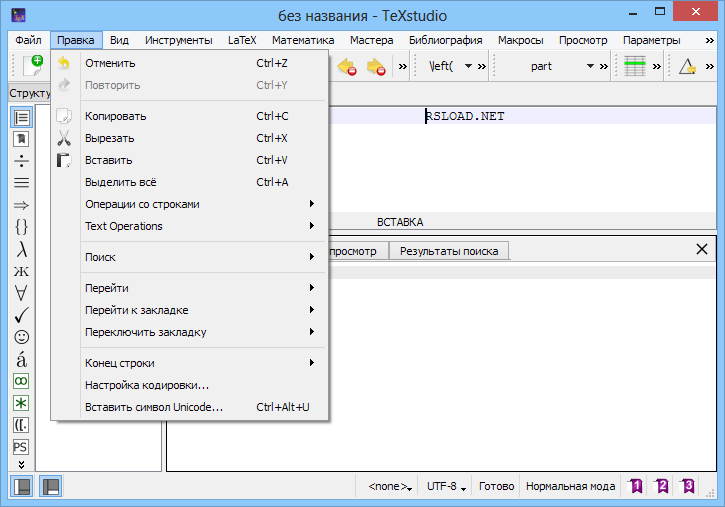Viewport: 725px width, 507px height.
Task: Select the smiley face symbols panel
Action: click(21, 337)
